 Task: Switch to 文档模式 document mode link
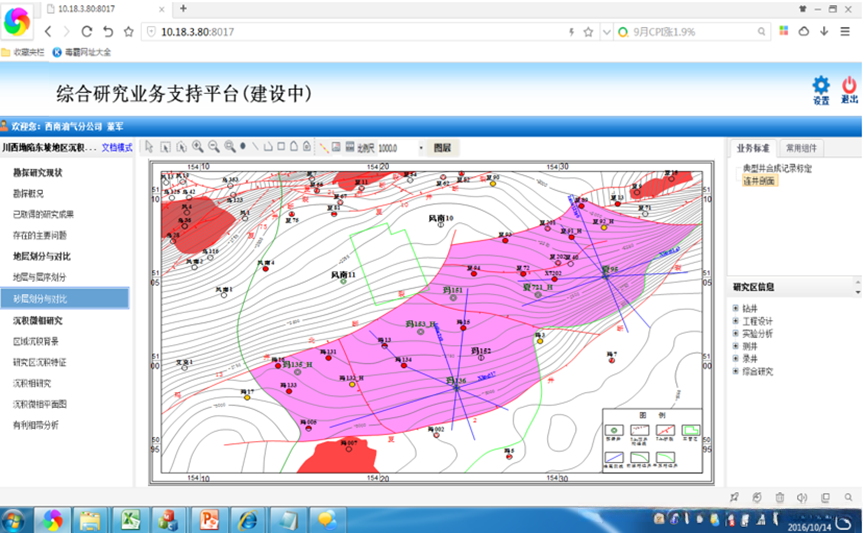coord(117,147)
